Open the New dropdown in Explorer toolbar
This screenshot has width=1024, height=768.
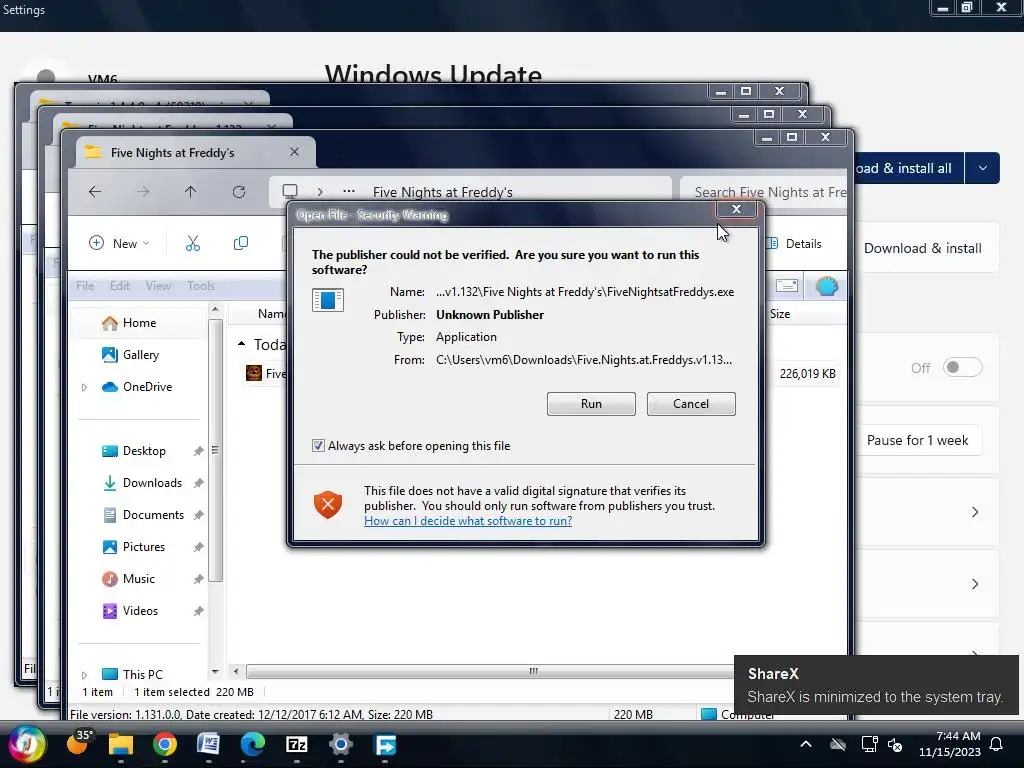[x=119, y=243]
